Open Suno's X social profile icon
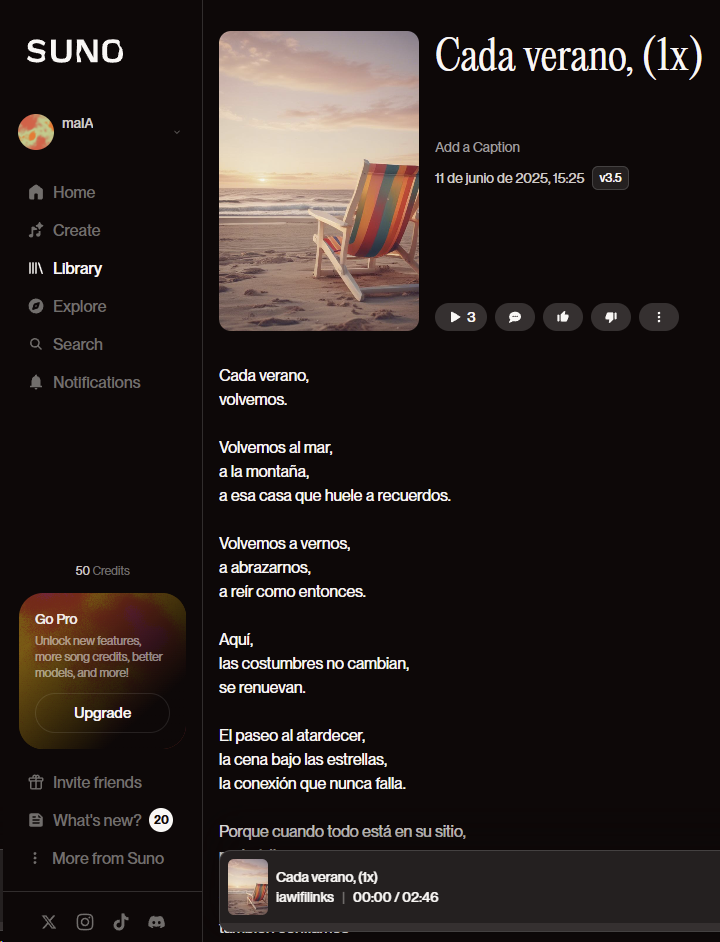Screen dimensions: 720x942 point(49,922)
